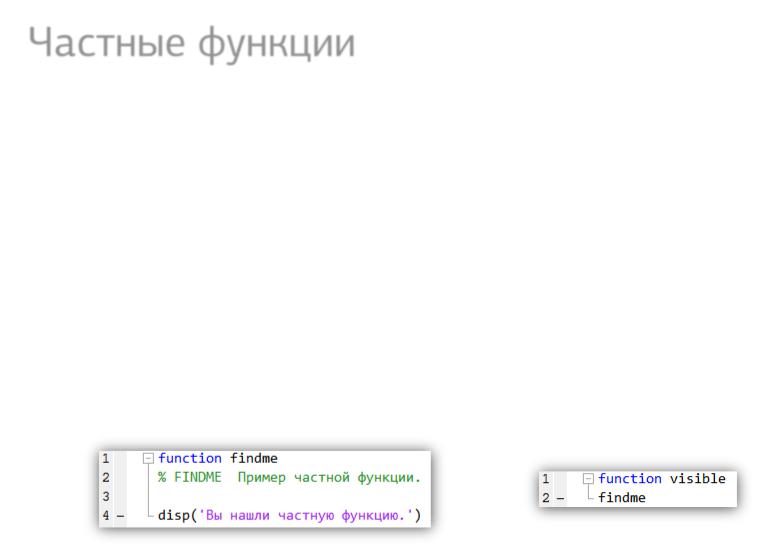This screenshot has height=548, width=757.
Task: Click 'function' keyword before visible
Action: (630, 478)
